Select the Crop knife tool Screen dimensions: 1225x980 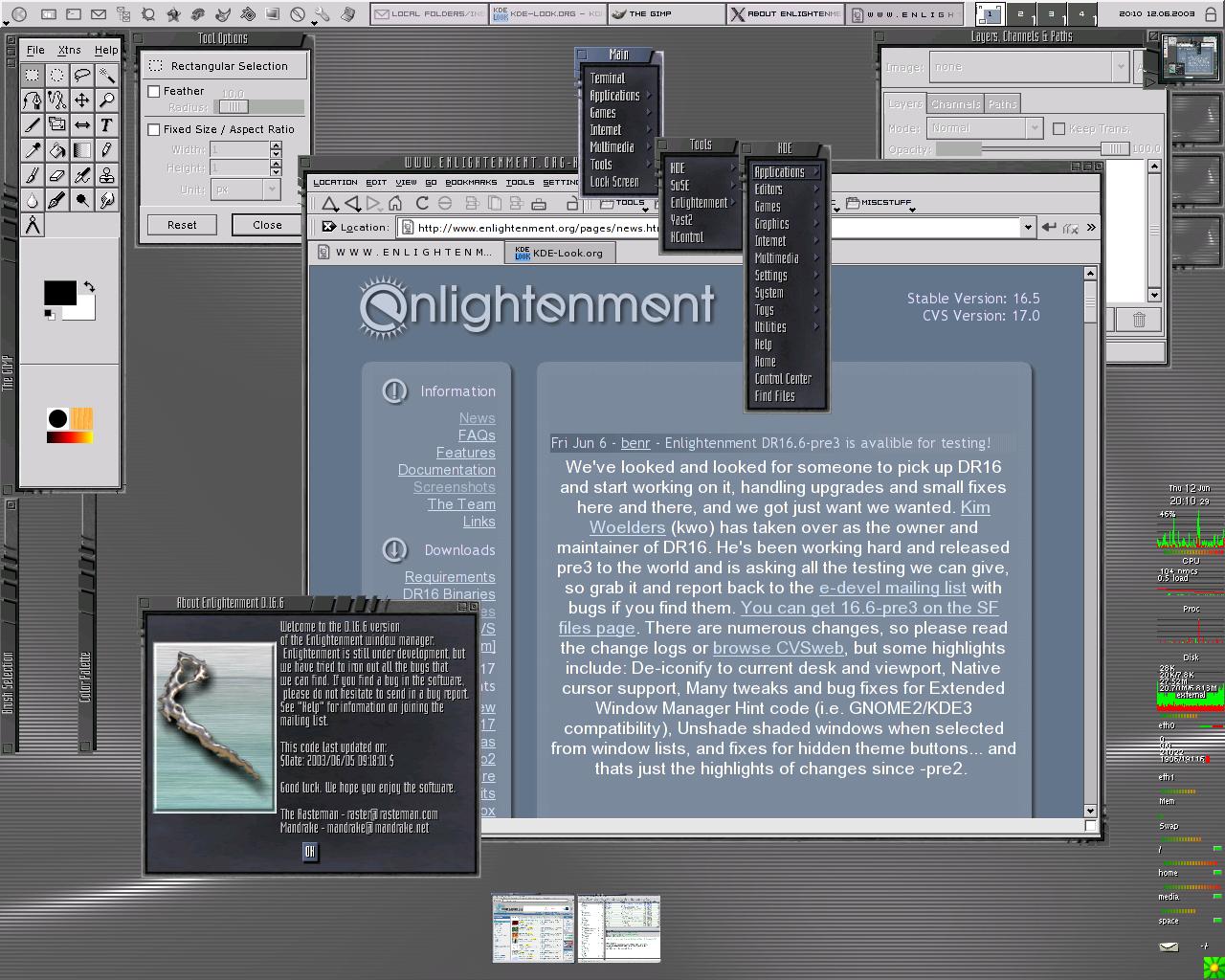click(x=33, y=124)
